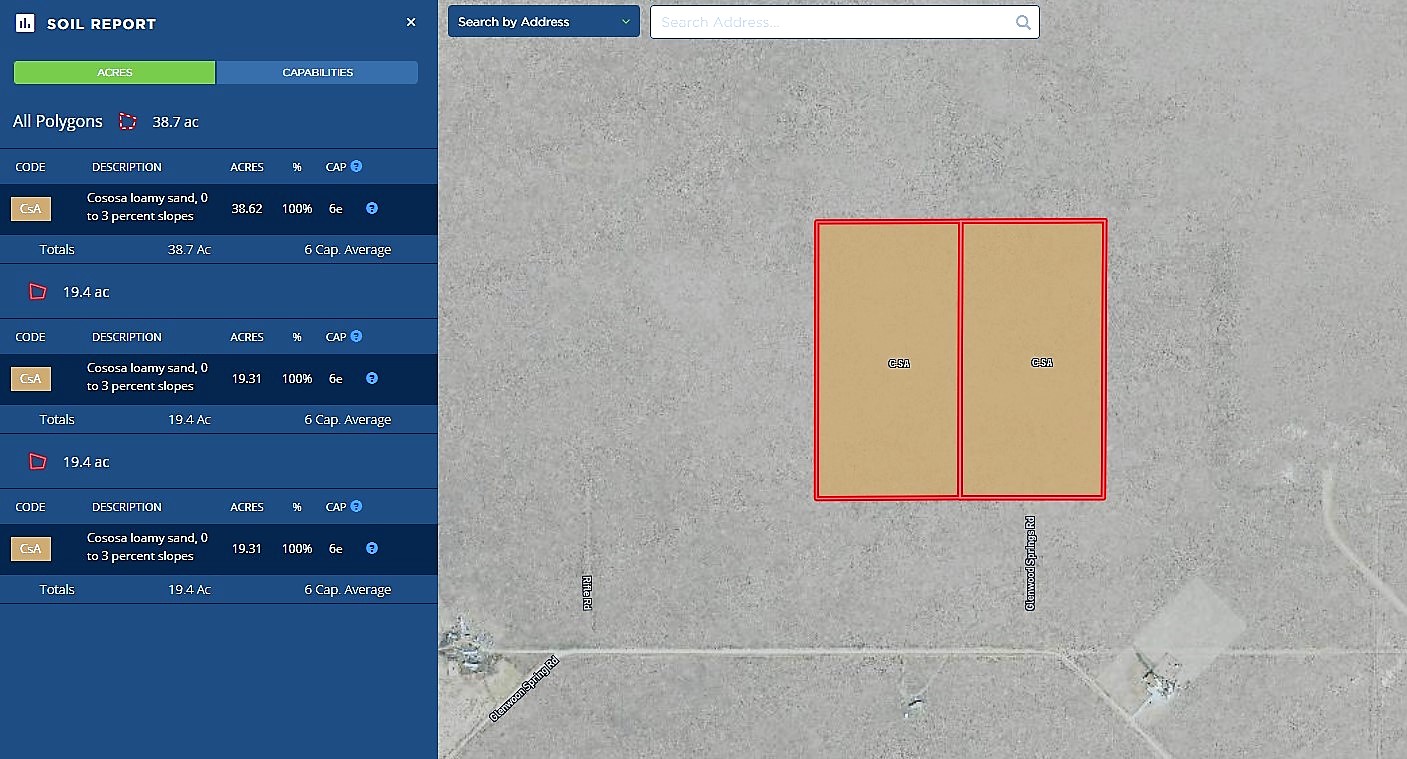Click the first 19.4 ac polygon heading

[x=86, y=292]
